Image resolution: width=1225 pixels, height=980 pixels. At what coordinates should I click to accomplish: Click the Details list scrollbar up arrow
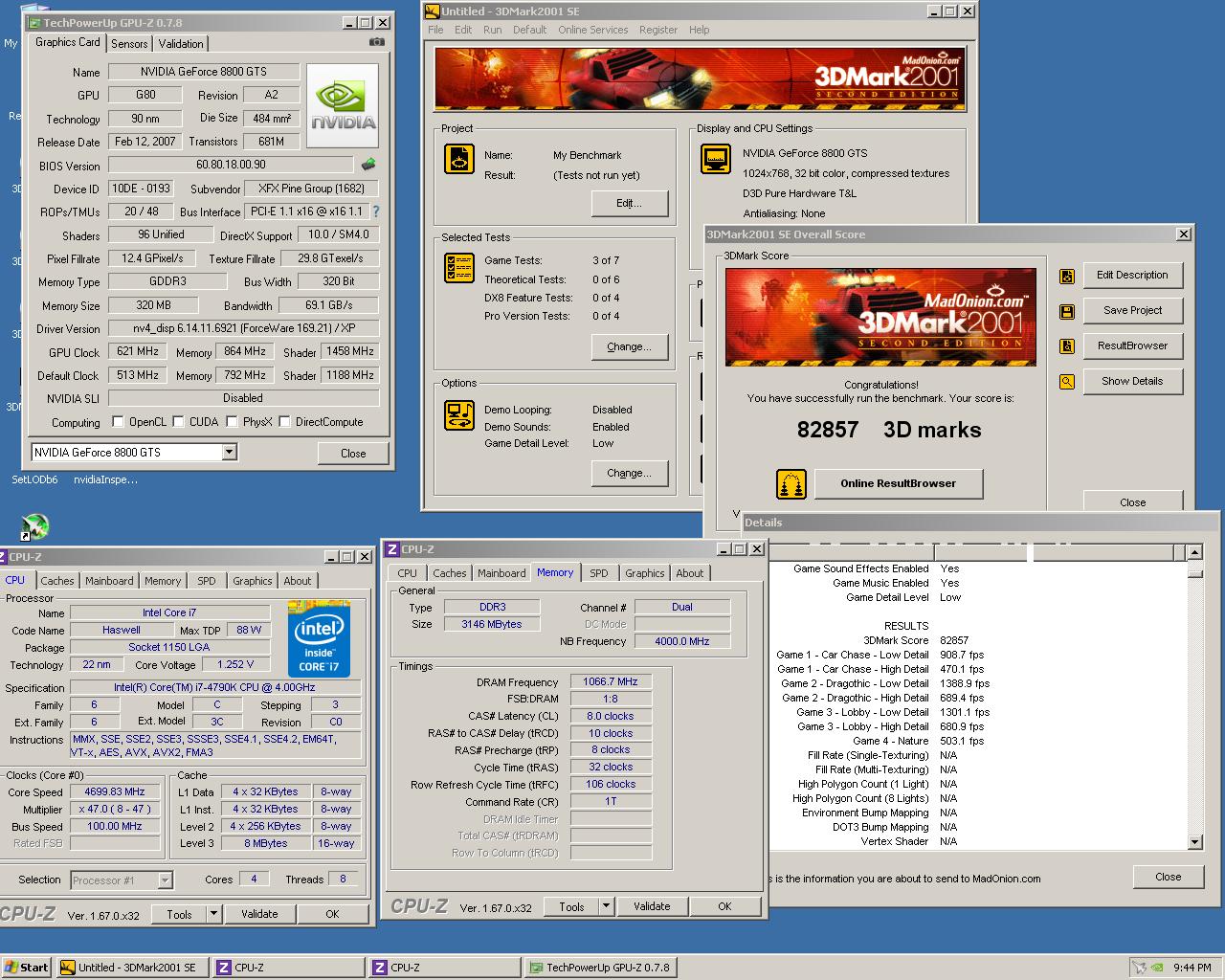[1194, 552]
